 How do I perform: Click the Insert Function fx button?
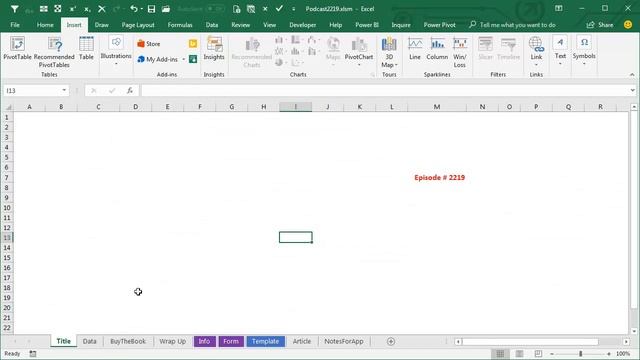click(x=130, y=90)
